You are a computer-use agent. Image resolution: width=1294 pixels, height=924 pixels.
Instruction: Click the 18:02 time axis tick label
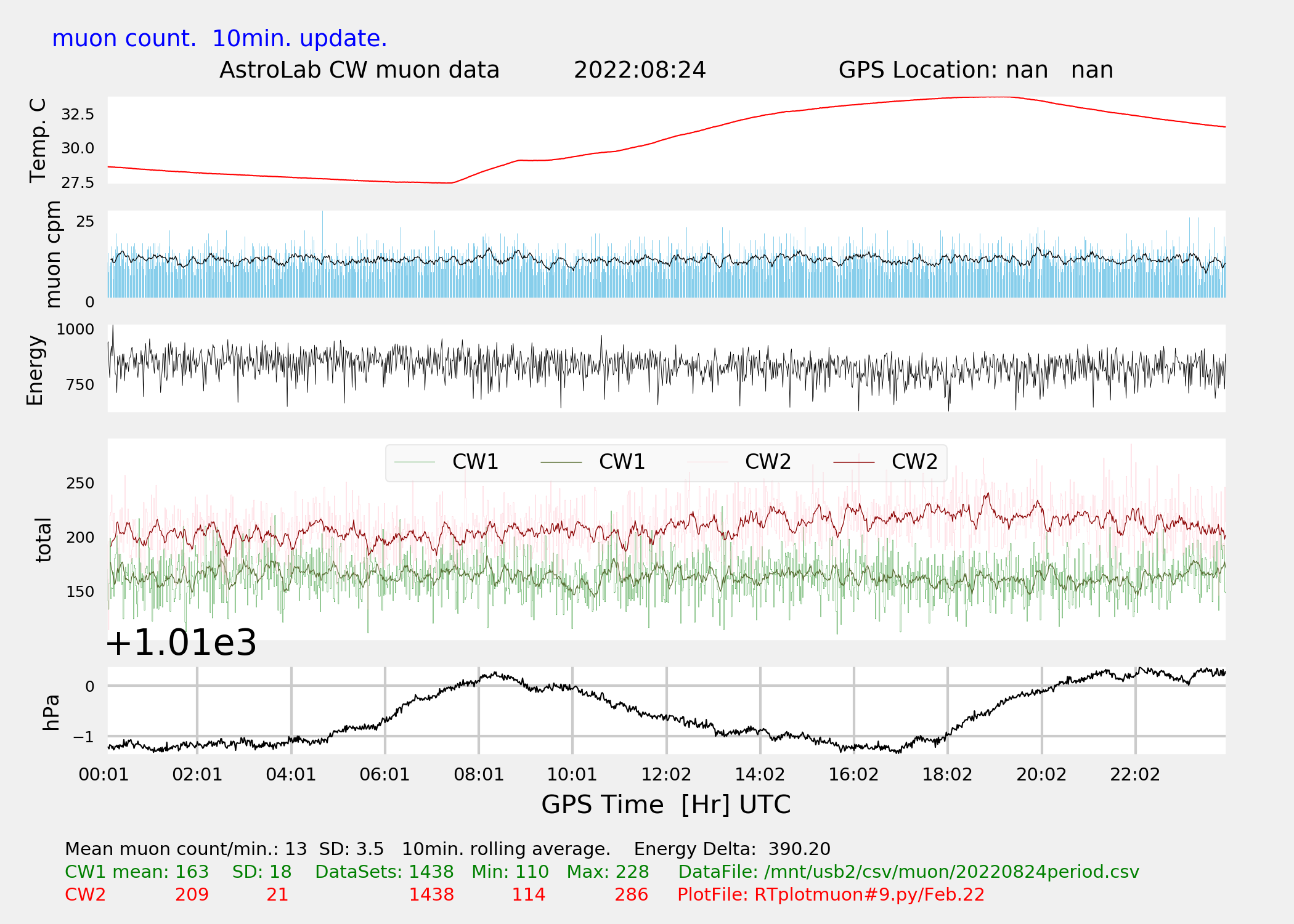click(947, 774)
